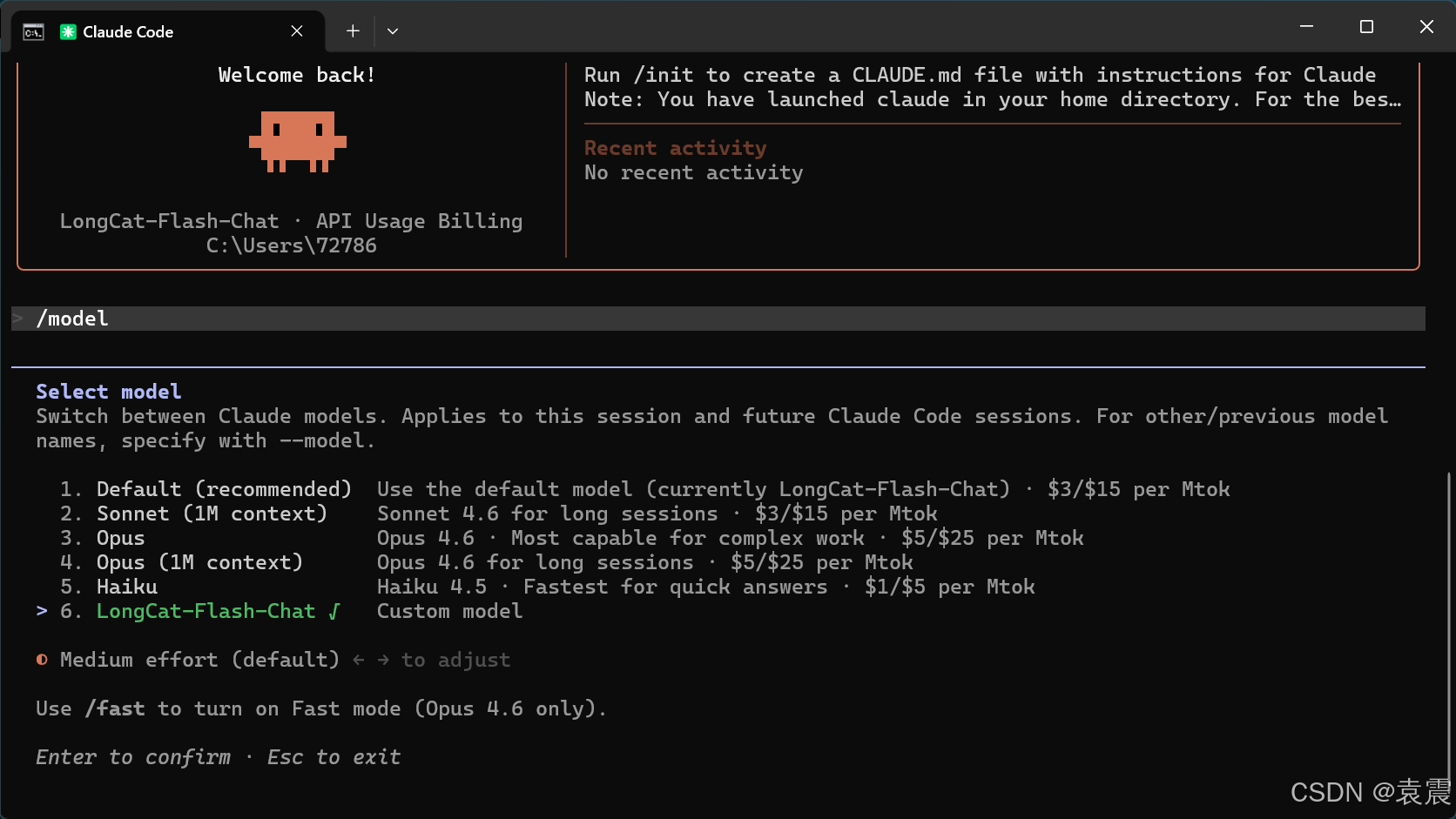Click the Claude pixel mascot

(x=298, y=141)
